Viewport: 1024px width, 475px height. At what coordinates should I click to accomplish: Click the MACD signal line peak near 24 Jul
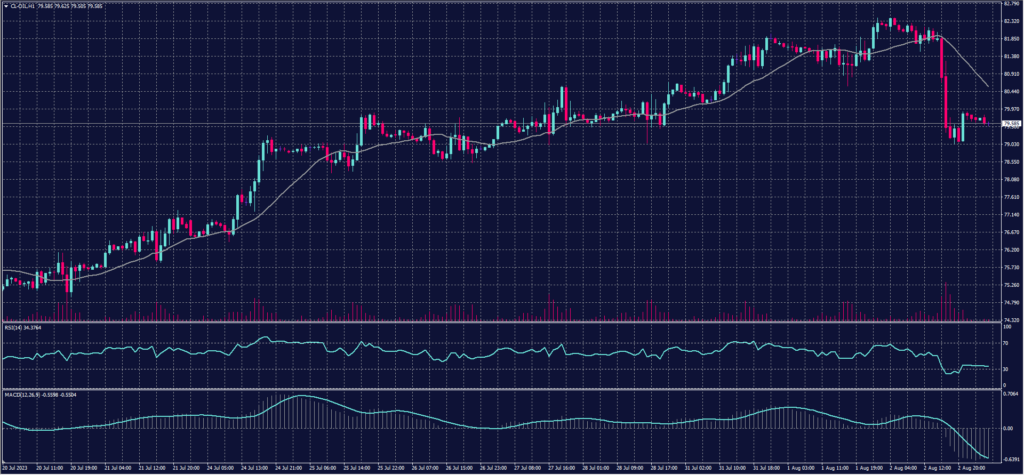click(300, 396)
